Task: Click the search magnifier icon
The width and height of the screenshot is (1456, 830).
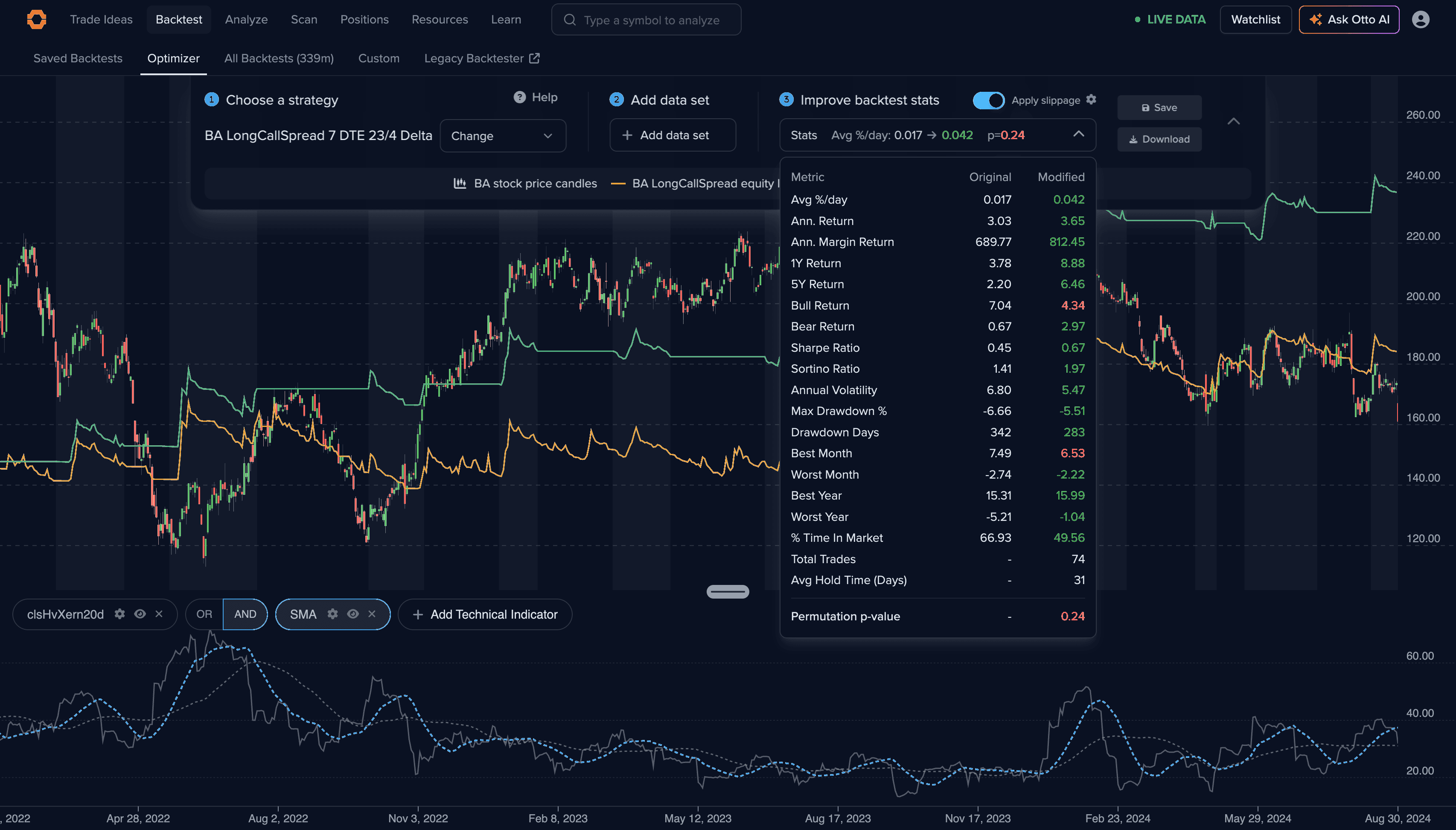Action: 569,20
